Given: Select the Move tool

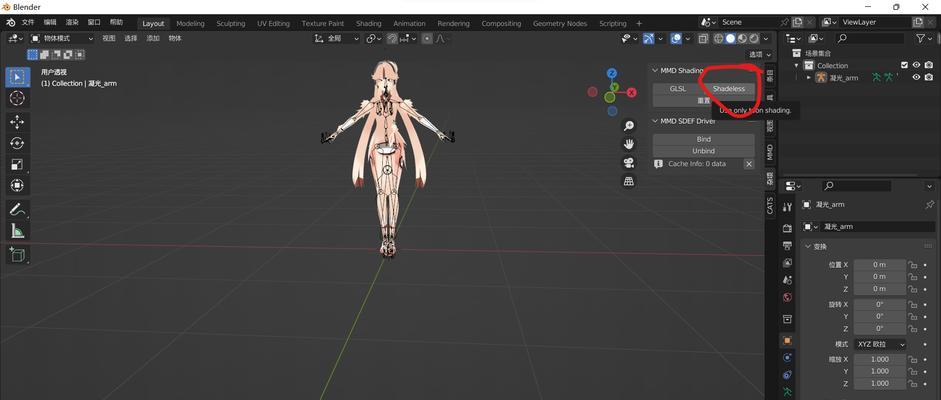Looking at the screenshot, I should point(17,122).
